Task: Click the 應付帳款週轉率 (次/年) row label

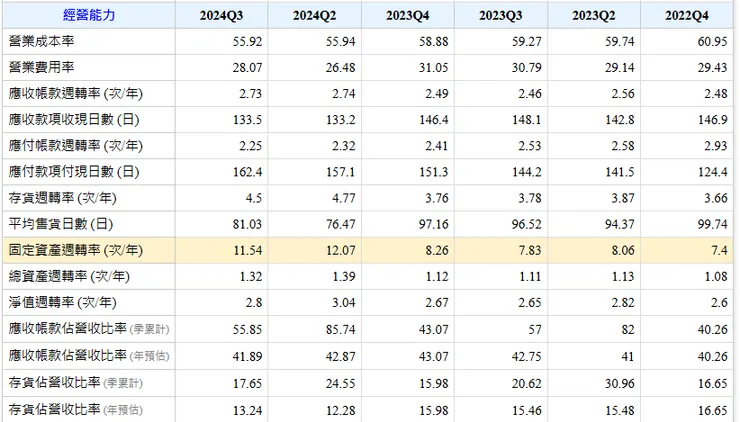Action: pos(76,145)
